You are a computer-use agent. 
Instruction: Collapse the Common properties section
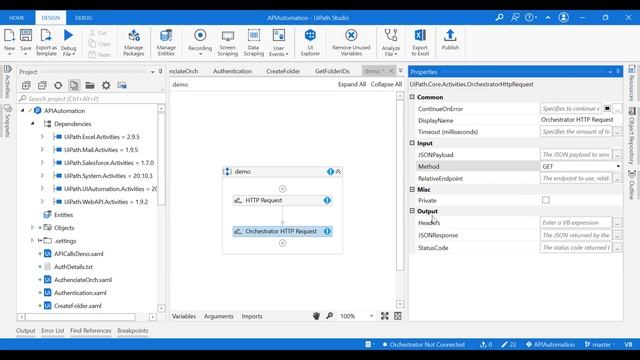pyautogui.click(x=412, y=97)
